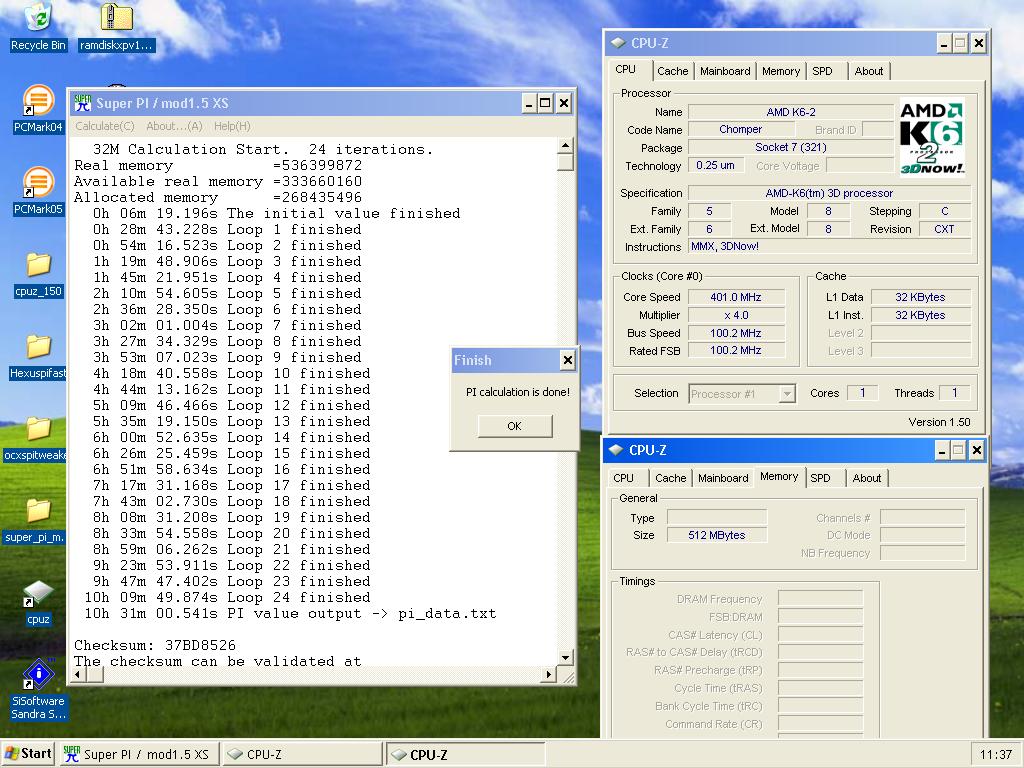Click the 'PI value output -> pi_data.txt' line
This screenshot has height=768, width=1024.
[291, 613]
